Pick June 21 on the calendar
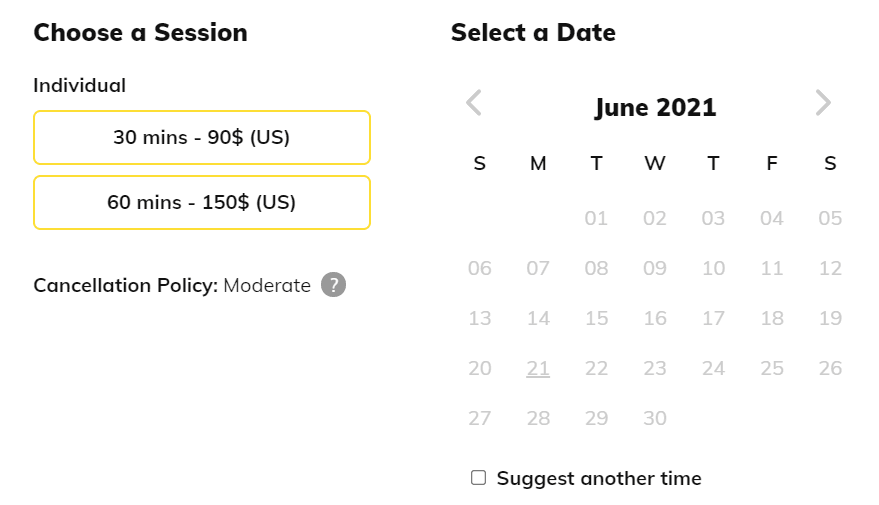 click(x=538, y=368)
